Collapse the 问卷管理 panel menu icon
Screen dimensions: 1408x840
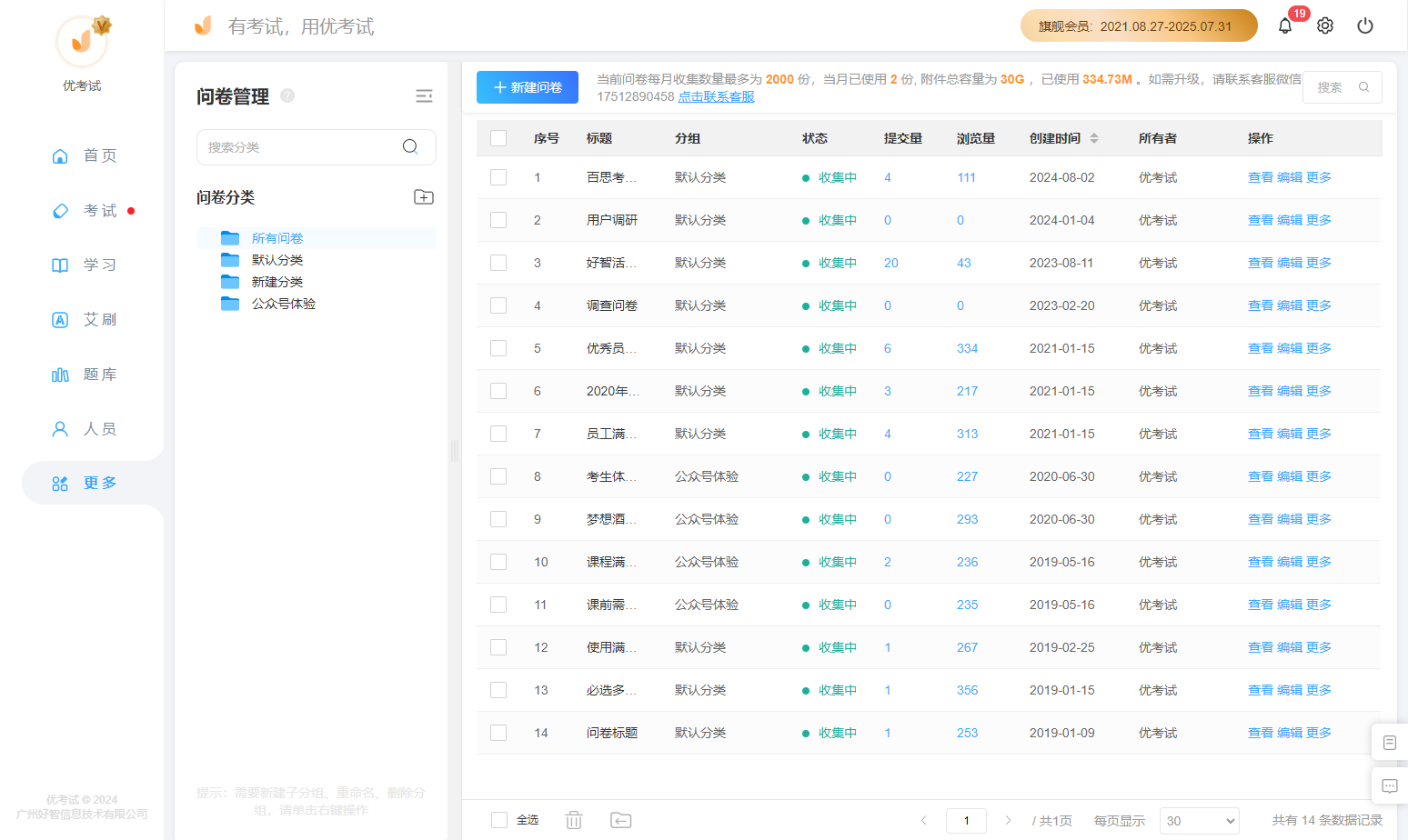(424, 96)
